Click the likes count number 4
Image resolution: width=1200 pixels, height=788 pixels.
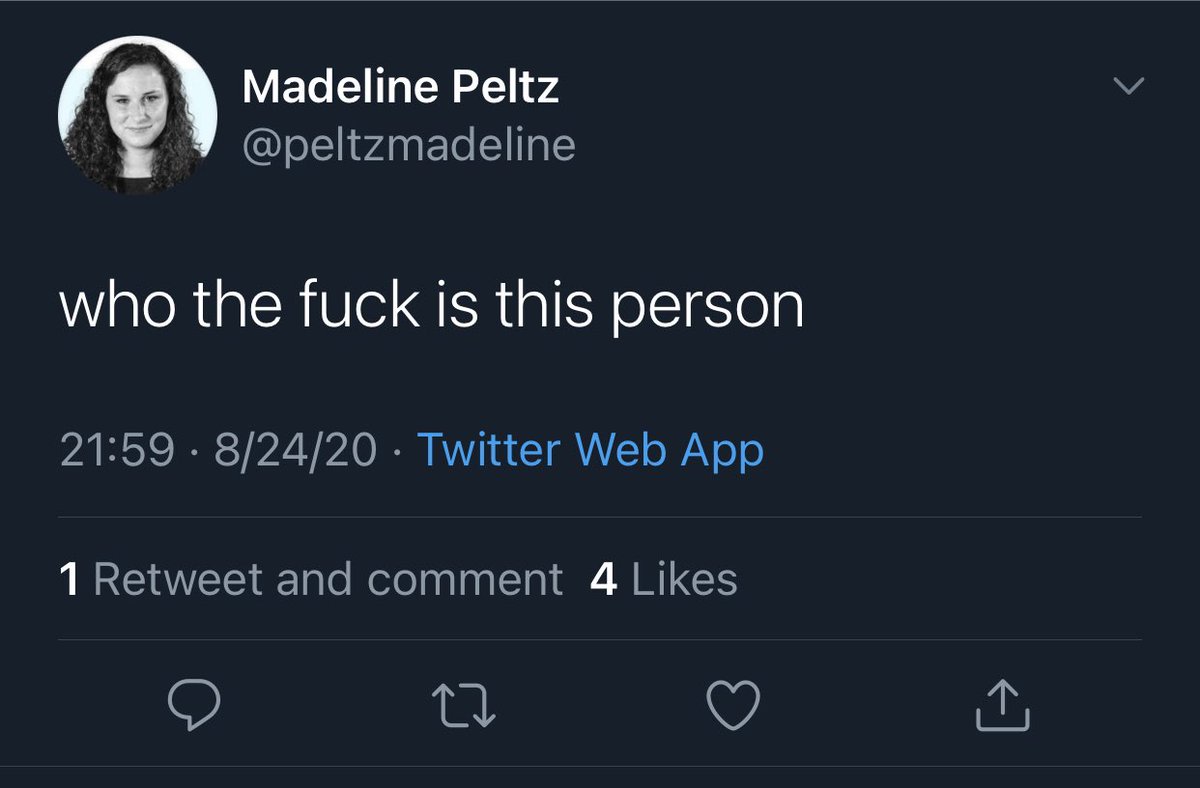coord(603,580)
